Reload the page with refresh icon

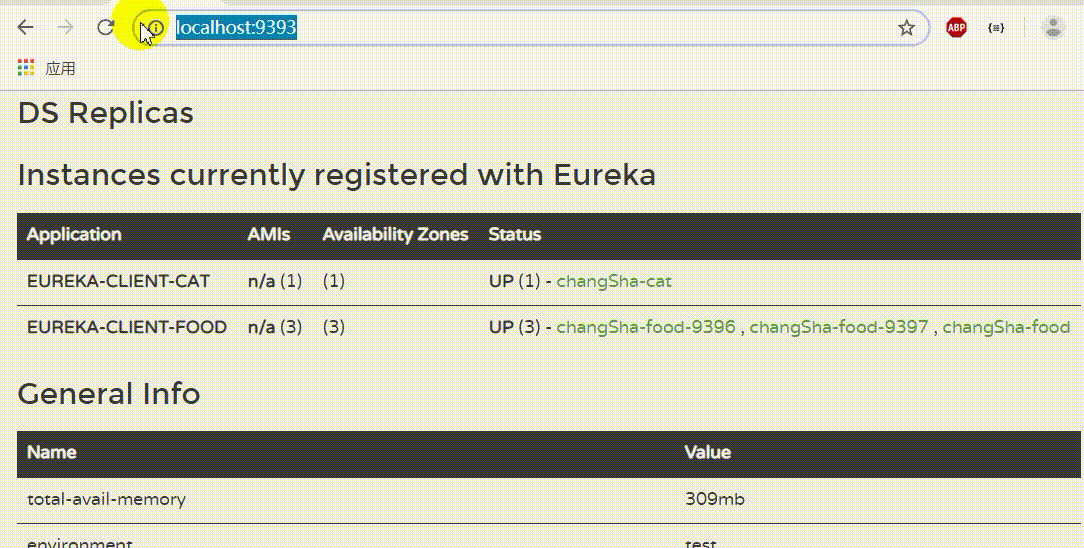(x=105, y=27)
